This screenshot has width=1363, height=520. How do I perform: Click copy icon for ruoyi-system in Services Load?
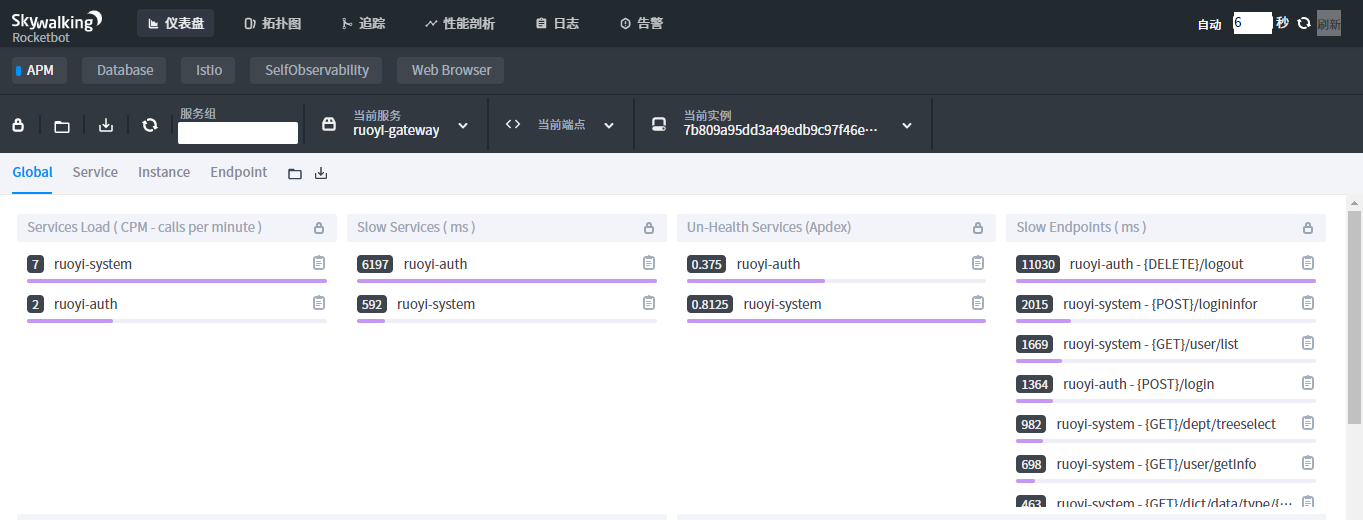coord(319,263)
